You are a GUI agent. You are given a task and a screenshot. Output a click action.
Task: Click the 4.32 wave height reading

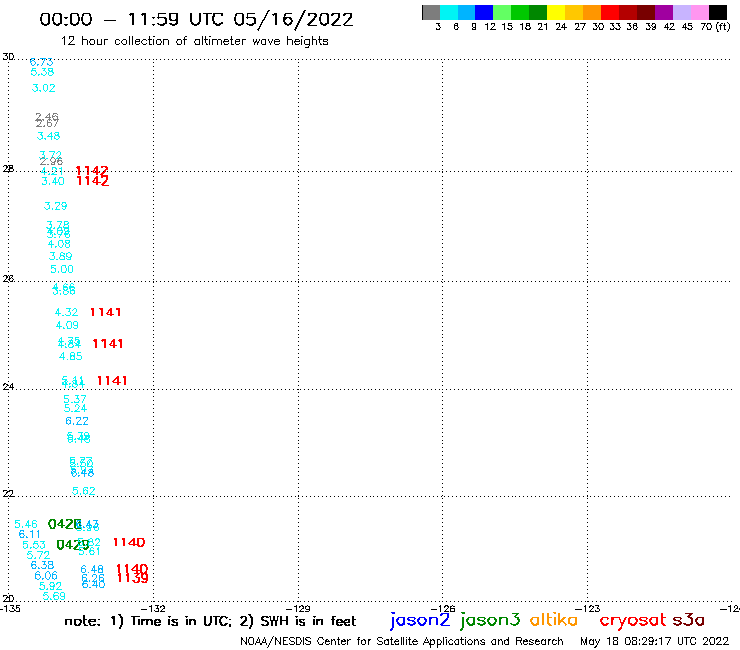pyautogui.click(x=66, y=312)
